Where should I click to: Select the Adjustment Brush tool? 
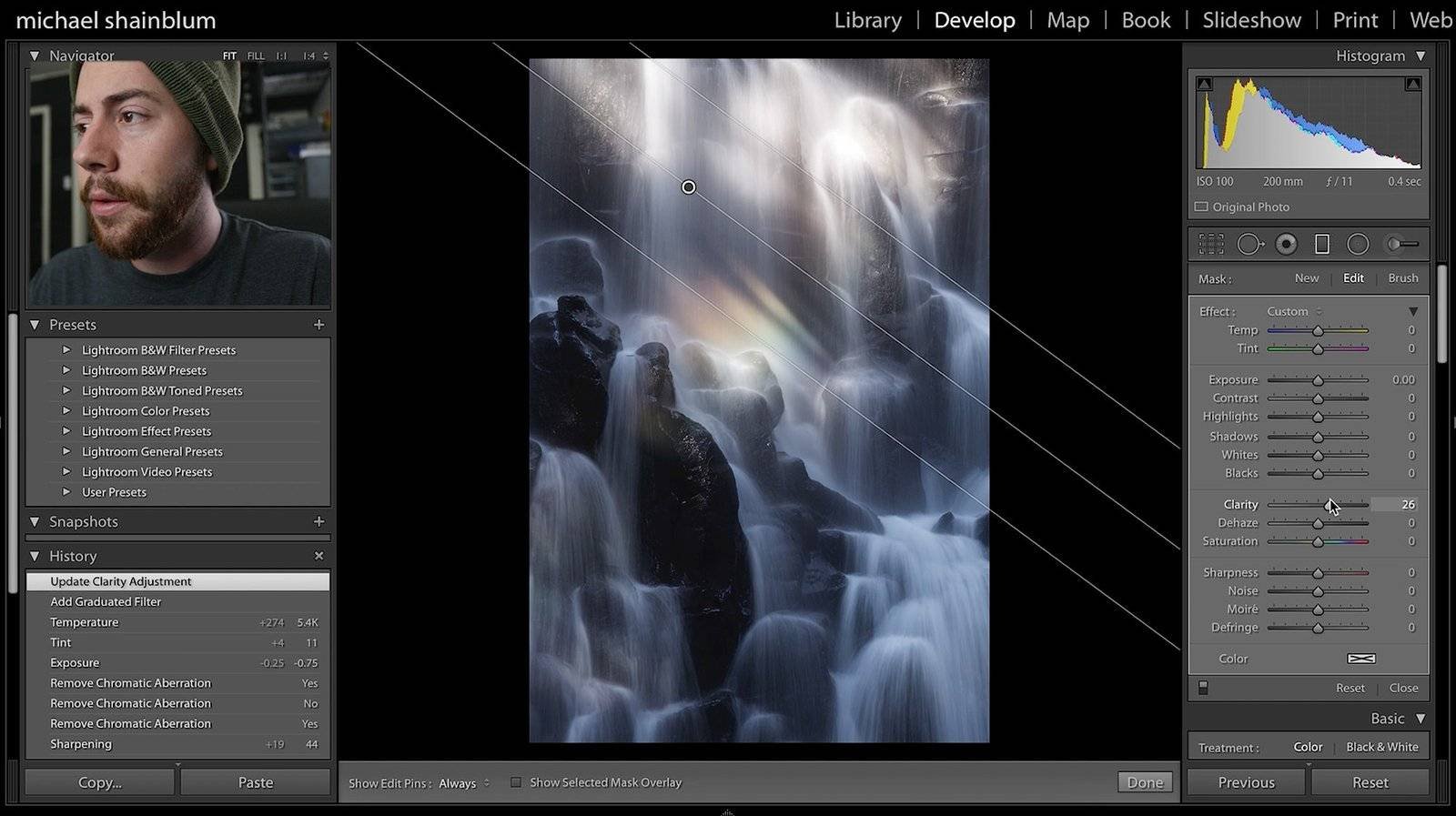tap(1401, 244)
